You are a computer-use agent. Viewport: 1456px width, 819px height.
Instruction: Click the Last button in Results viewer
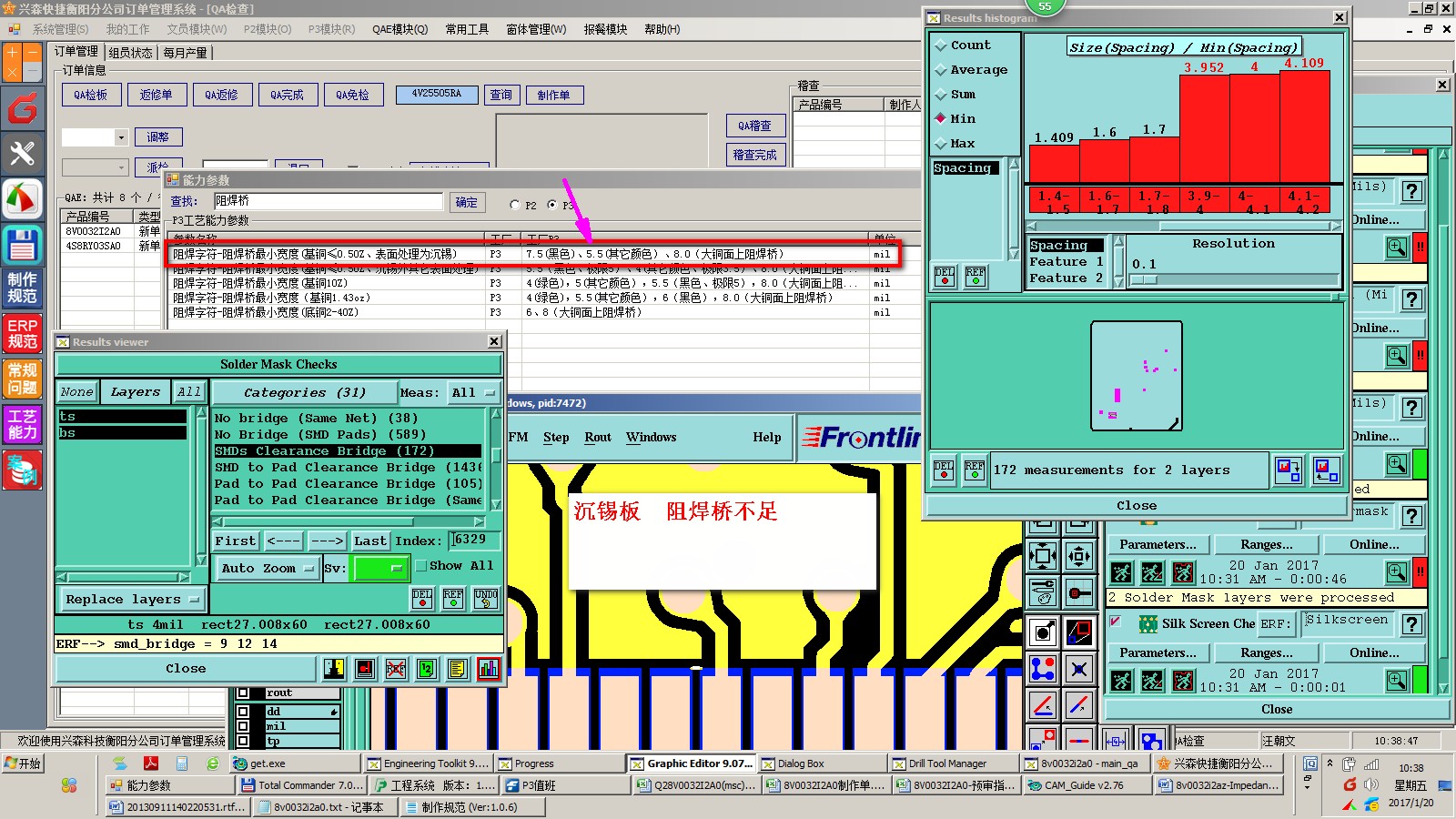tap(369, 541)
